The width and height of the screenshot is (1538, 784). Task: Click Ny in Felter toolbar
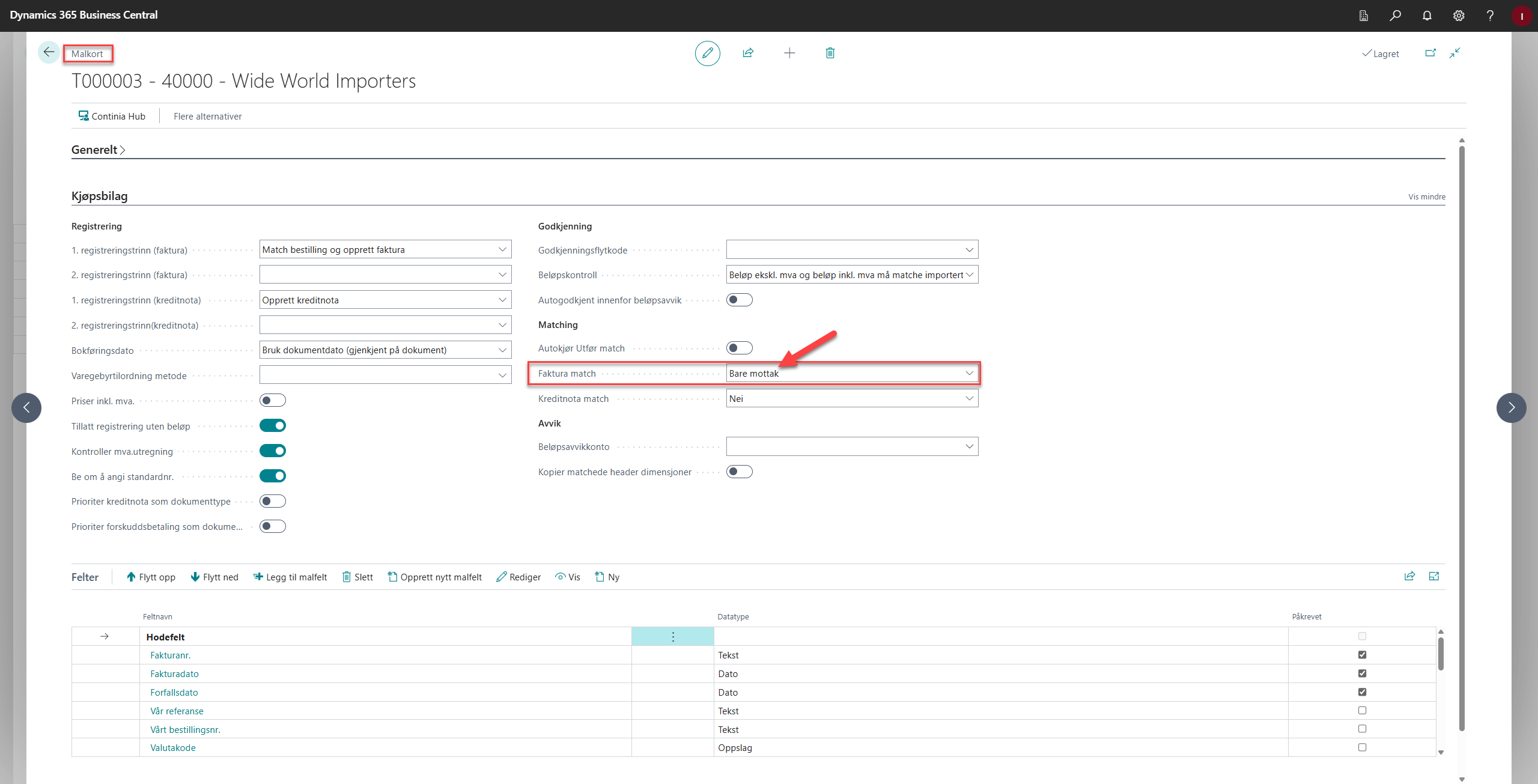607,577
